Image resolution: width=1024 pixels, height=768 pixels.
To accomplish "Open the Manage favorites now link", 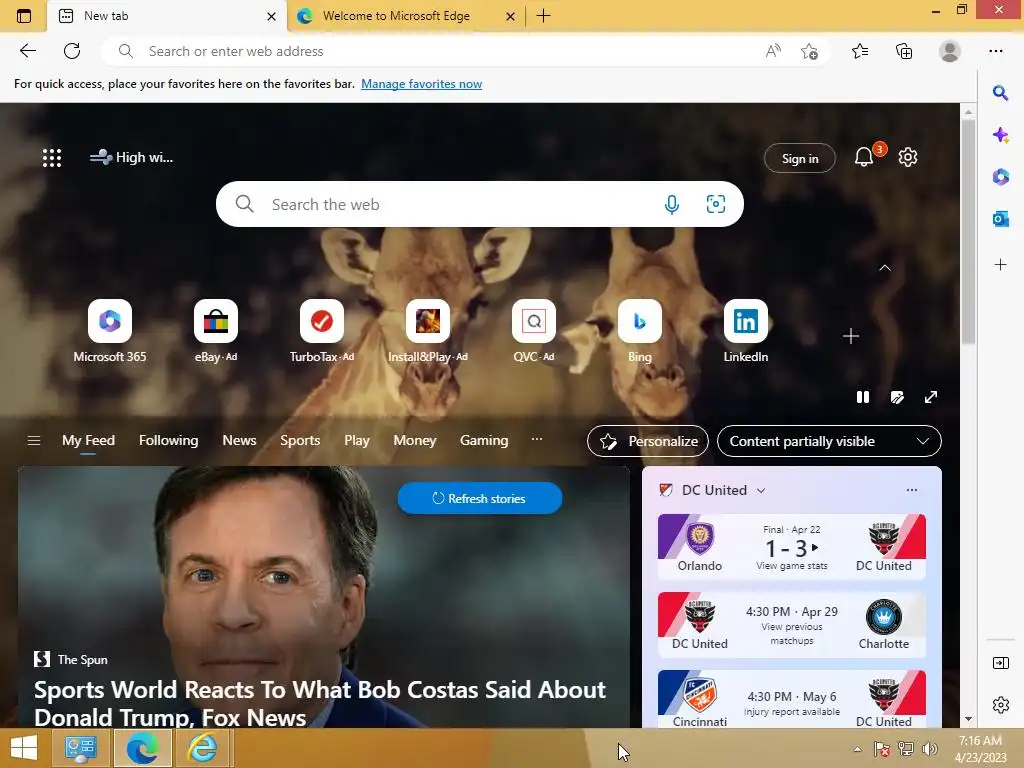I will pyautogui.click(x=421, y=84).
